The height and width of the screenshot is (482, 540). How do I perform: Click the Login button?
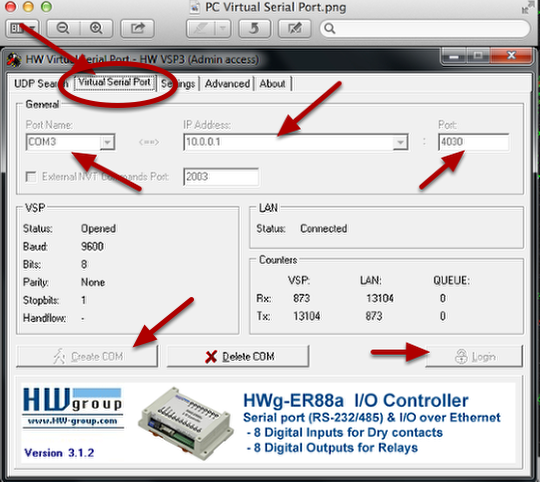[x=474, y=356]
